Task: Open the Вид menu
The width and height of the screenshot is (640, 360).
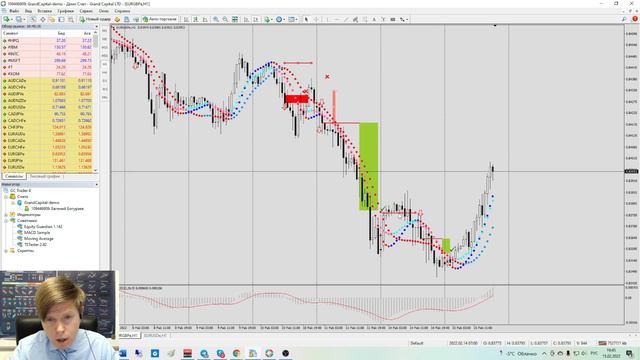Action: click(x=28, y=11)
